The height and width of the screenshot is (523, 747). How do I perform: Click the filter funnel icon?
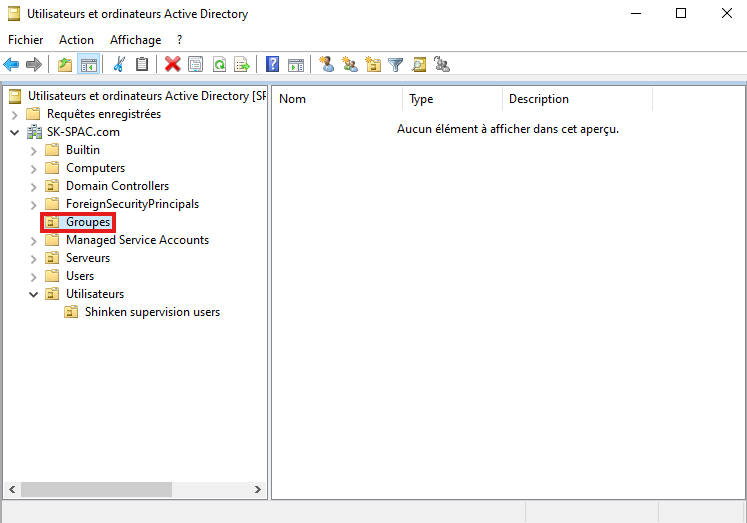396,65
